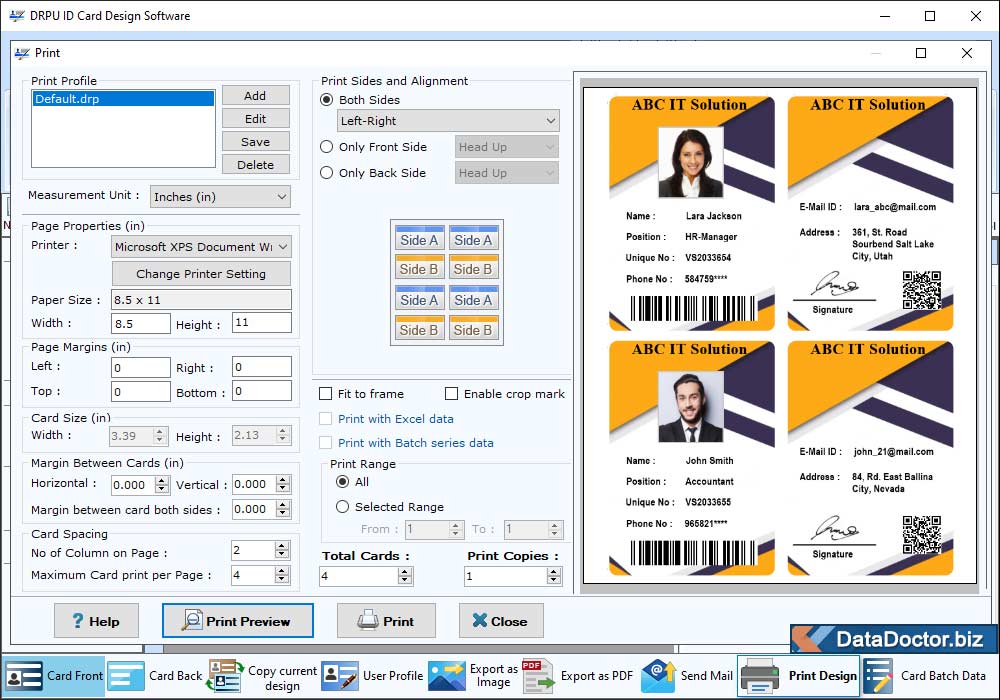Image resolution: width=1000 pixels, height=700 pixels.
Task: Click the page Width input field
Action: tap(141, 324)
